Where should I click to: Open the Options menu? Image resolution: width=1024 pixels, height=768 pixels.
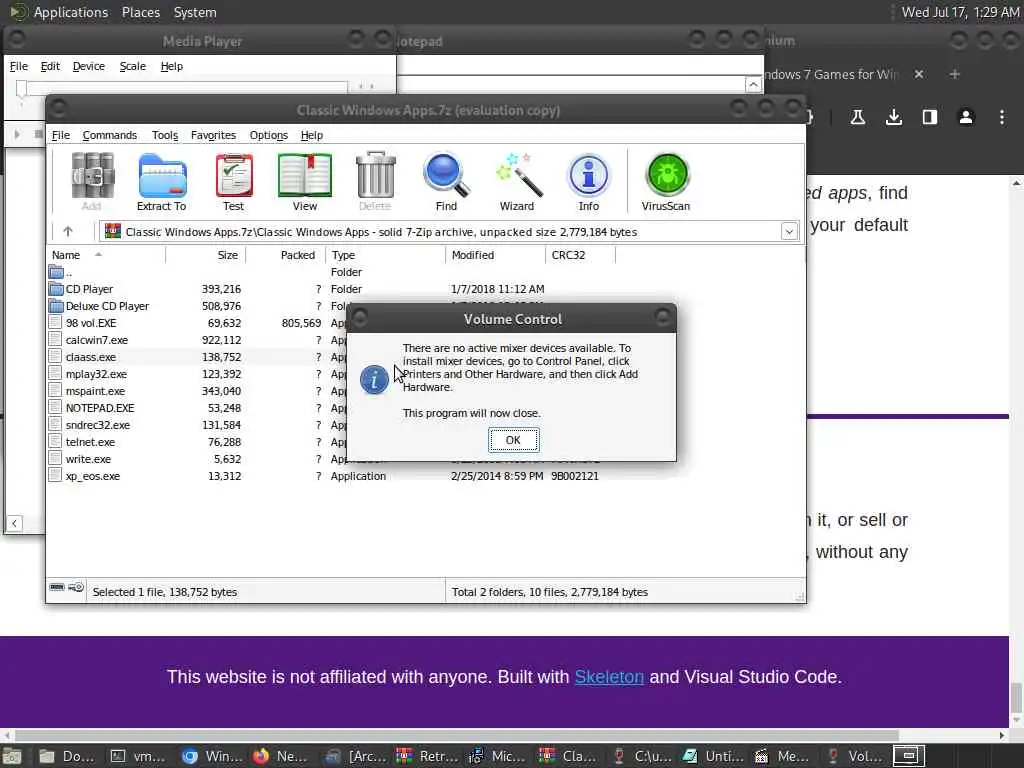(x=268, y=135)
